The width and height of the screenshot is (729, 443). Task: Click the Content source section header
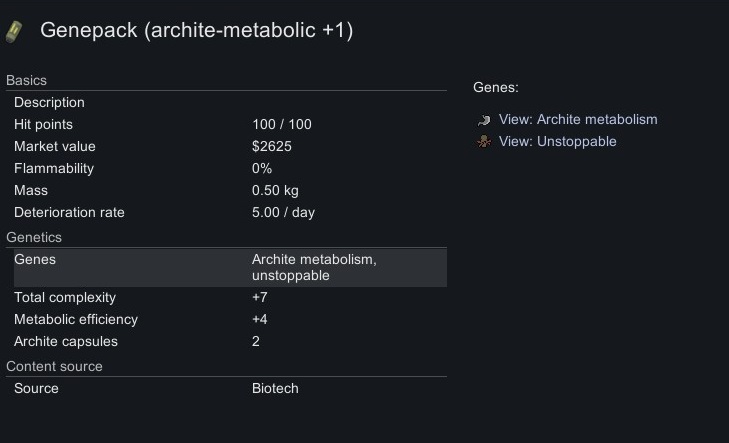54,367
